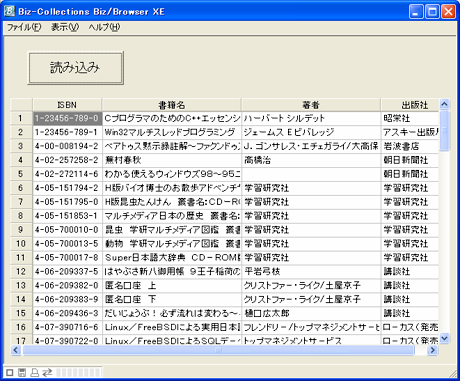Click ISBN cell 4-06-209337-5

click(67, 272)
